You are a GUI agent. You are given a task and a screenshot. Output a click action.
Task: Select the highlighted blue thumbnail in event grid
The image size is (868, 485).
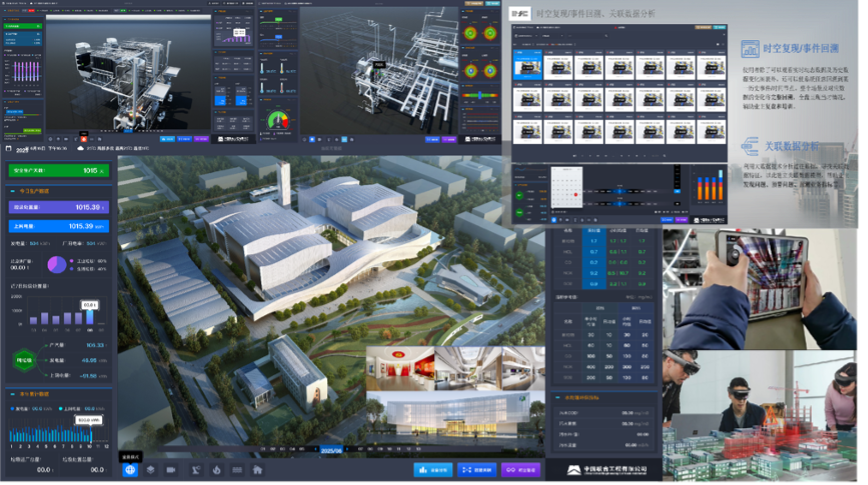click(527, 65)
